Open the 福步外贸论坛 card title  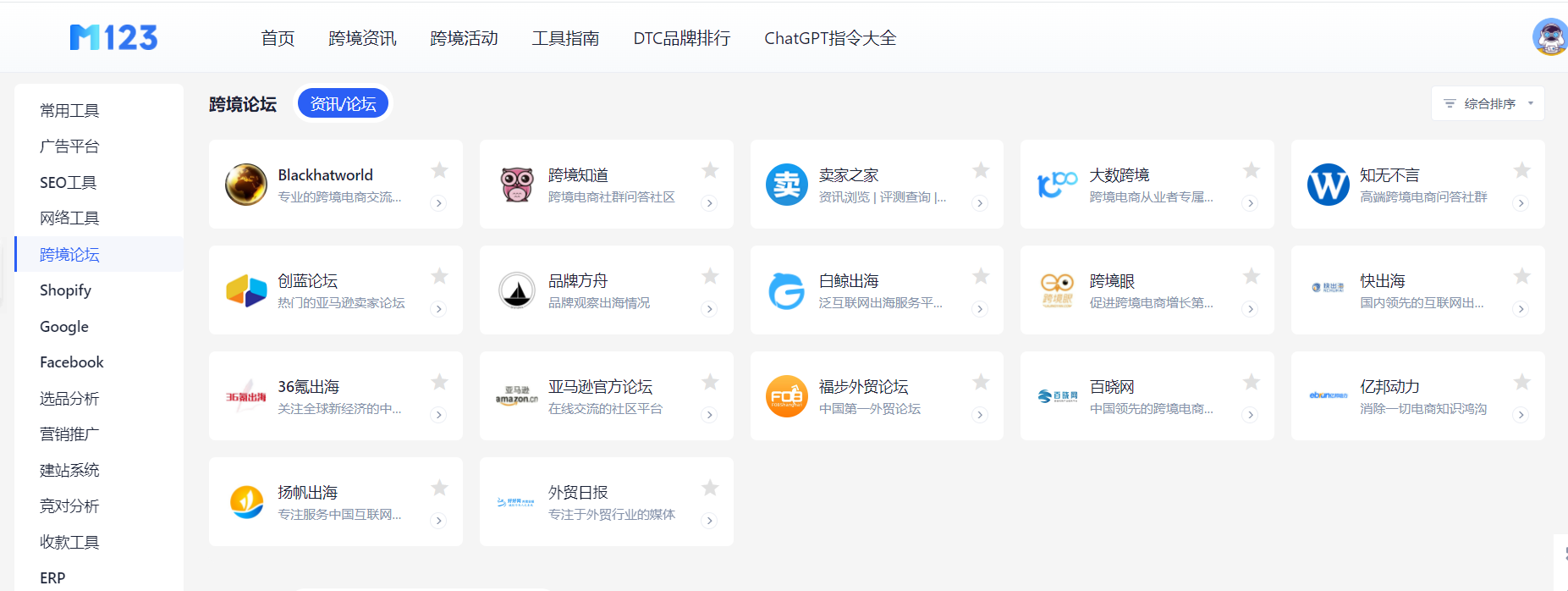[863, 387]
